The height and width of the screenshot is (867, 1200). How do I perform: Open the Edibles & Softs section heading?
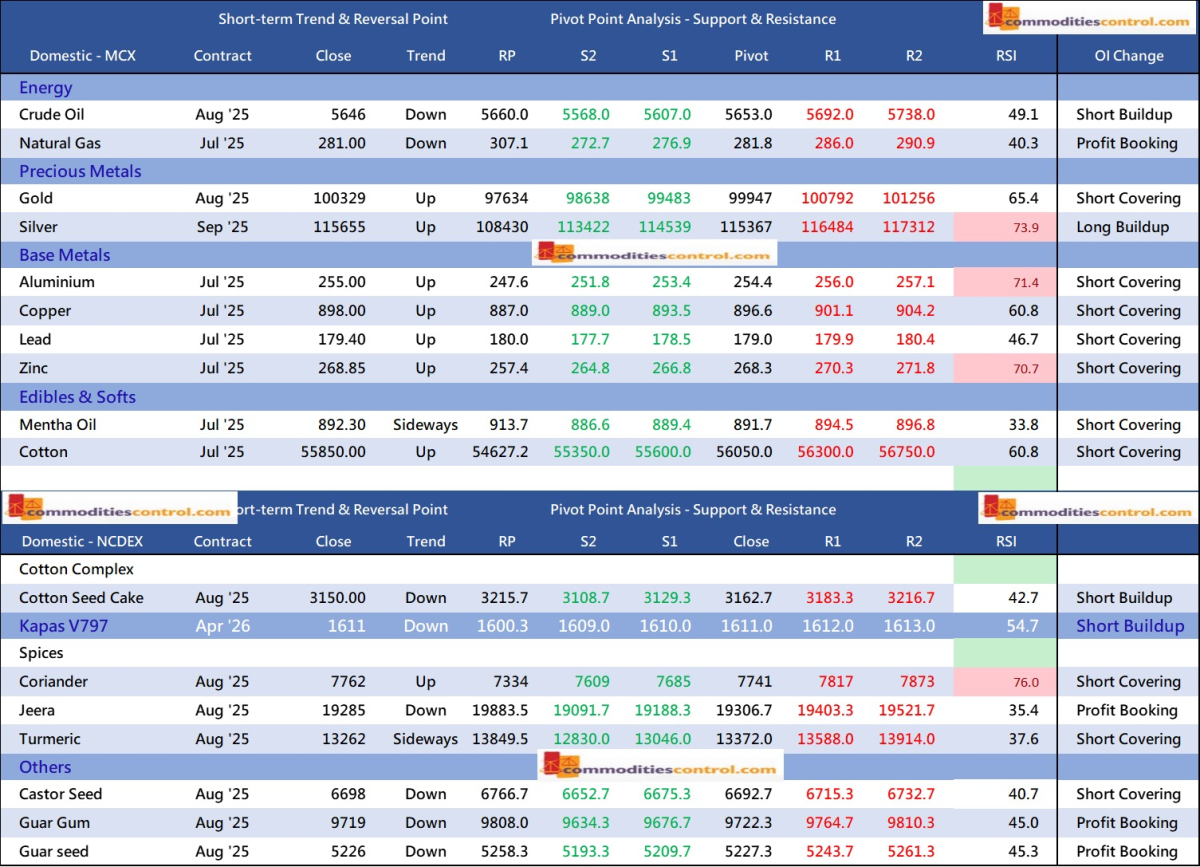click(x=77, y=397)
